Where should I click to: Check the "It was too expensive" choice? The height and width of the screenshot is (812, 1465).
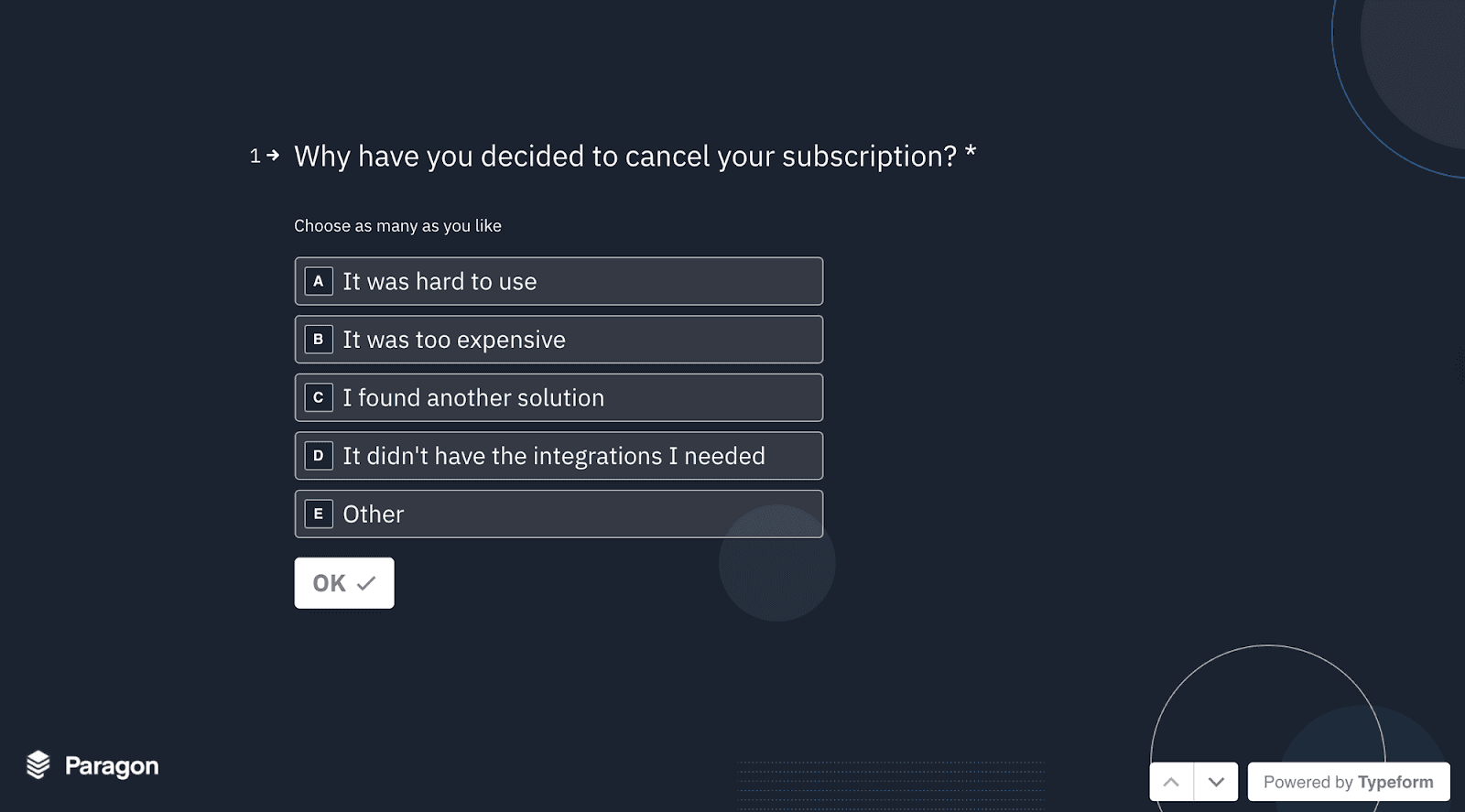tap(559, 340)
